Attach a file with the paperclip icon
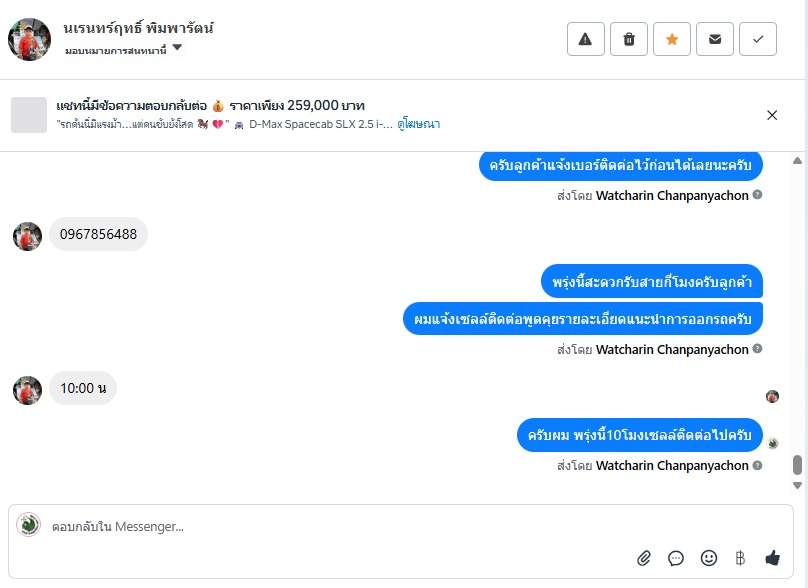This screenshot has height=588, width=808. (x=644, y=558)
